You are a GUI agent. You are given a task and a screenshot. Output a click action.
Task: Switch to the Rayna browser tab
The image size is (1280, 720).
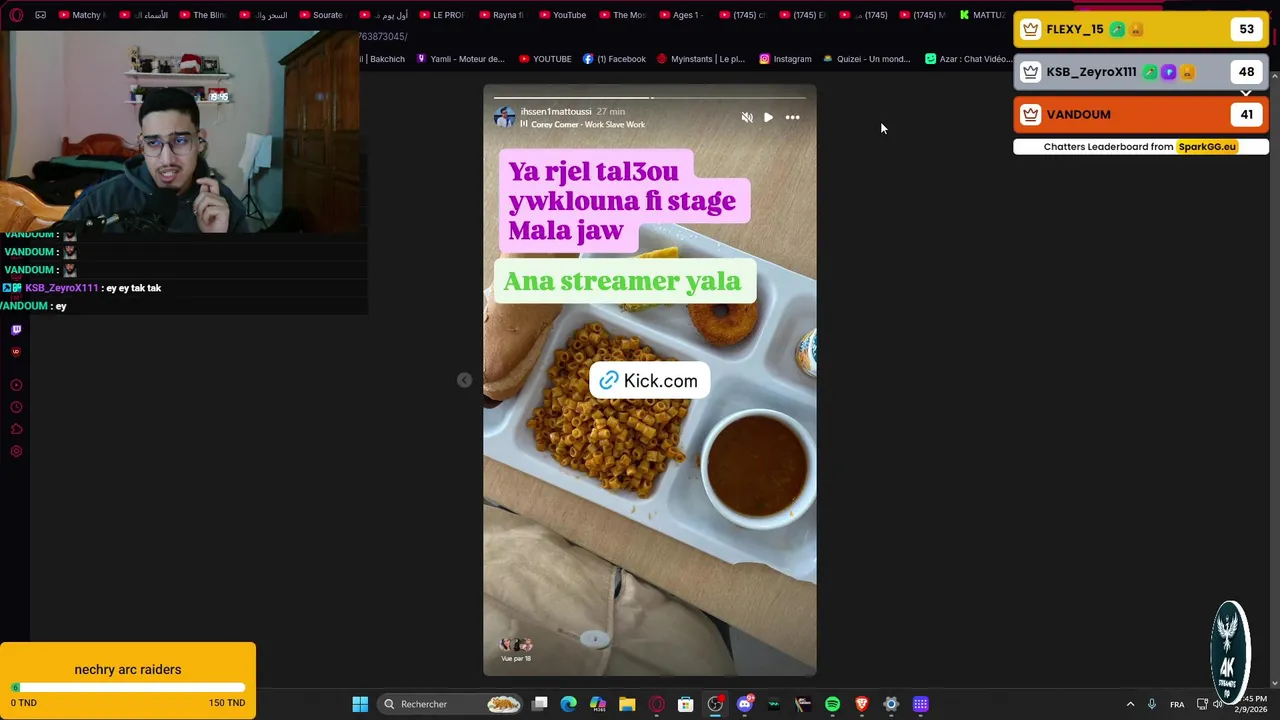click(502, 15)
